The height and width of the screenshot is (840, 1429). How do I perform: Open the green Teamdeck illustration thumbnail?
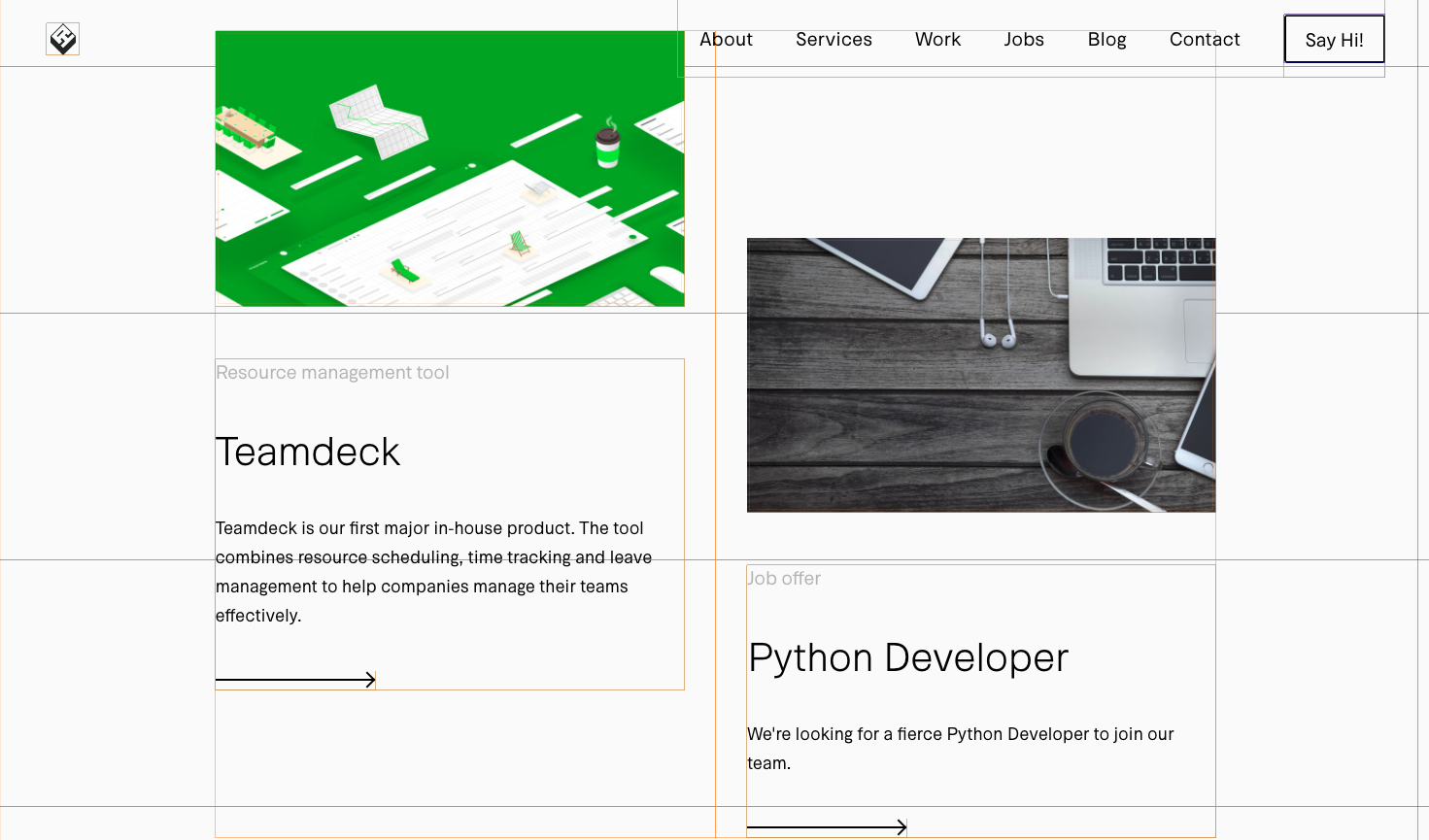(450, 169)
